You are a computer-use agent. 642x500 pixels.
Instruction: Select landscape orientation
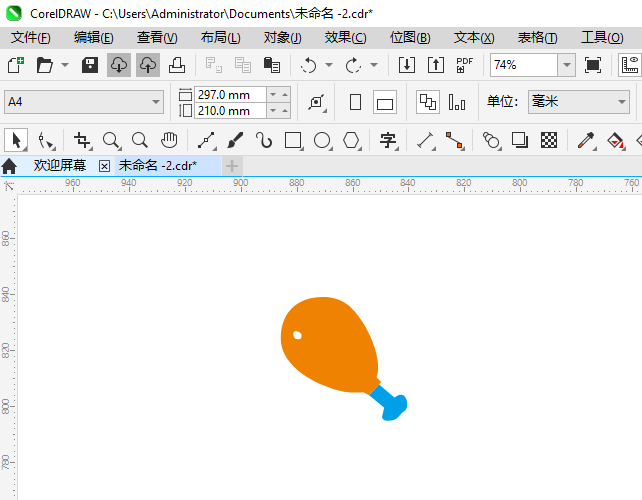[385, 102]
